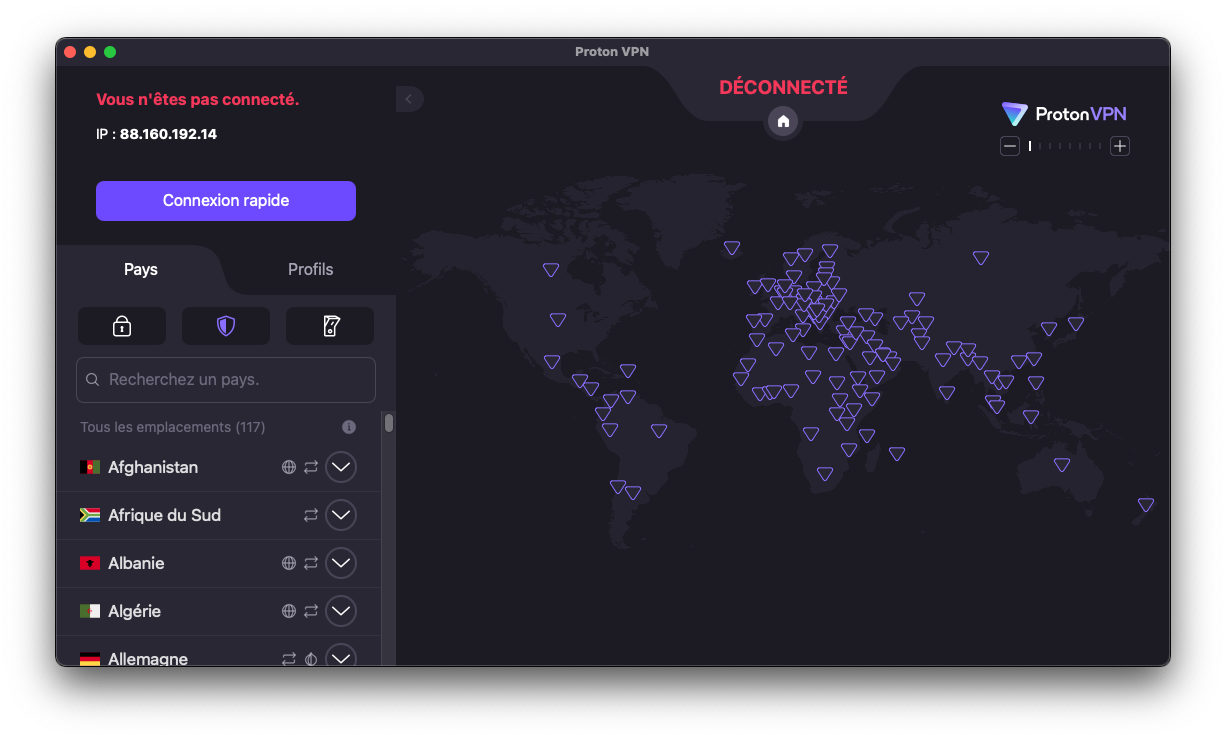
Task: Select Algérie country name
Action: (x=134, y=611)
